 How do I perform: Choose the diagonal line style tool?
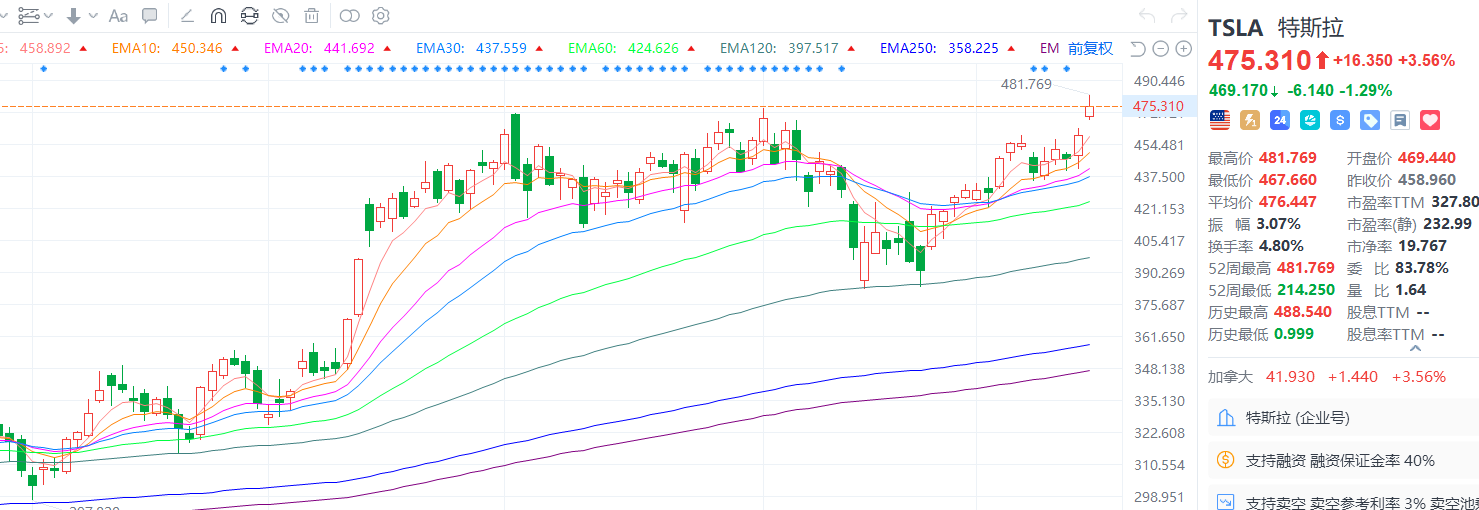pos(186,15)
